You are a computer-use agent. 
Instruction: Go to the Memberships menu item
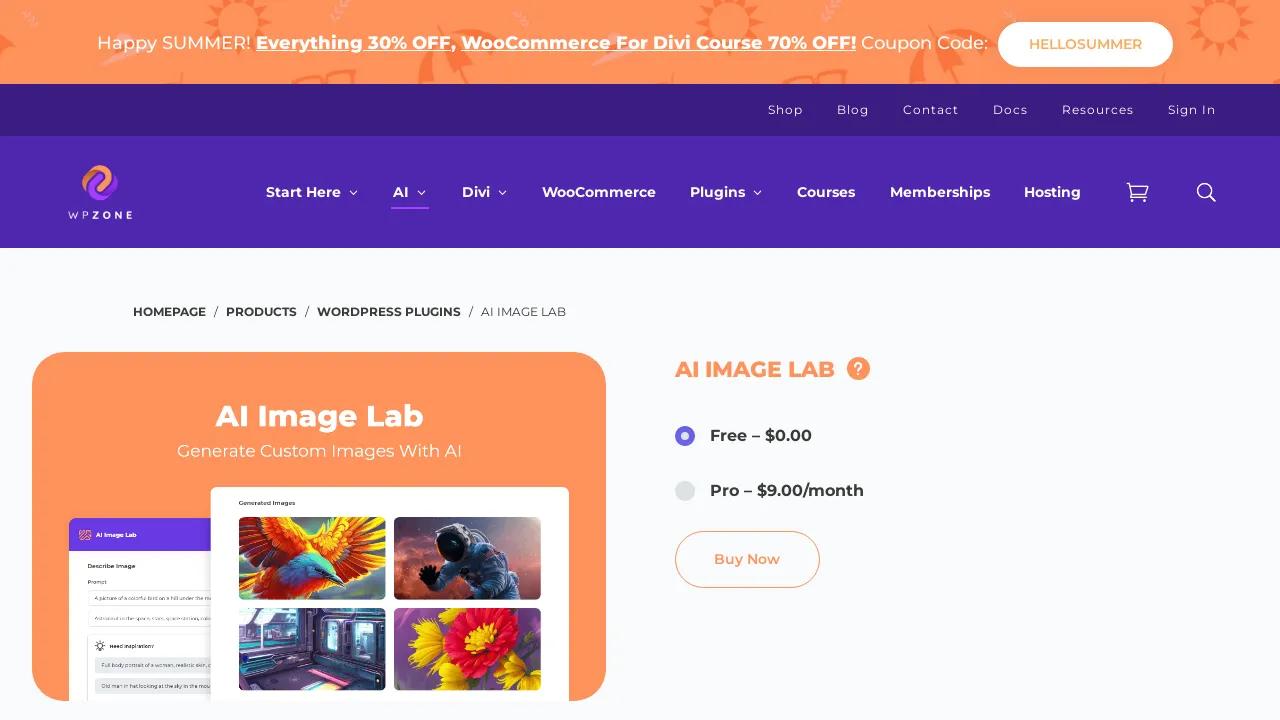tap(940, 192)
